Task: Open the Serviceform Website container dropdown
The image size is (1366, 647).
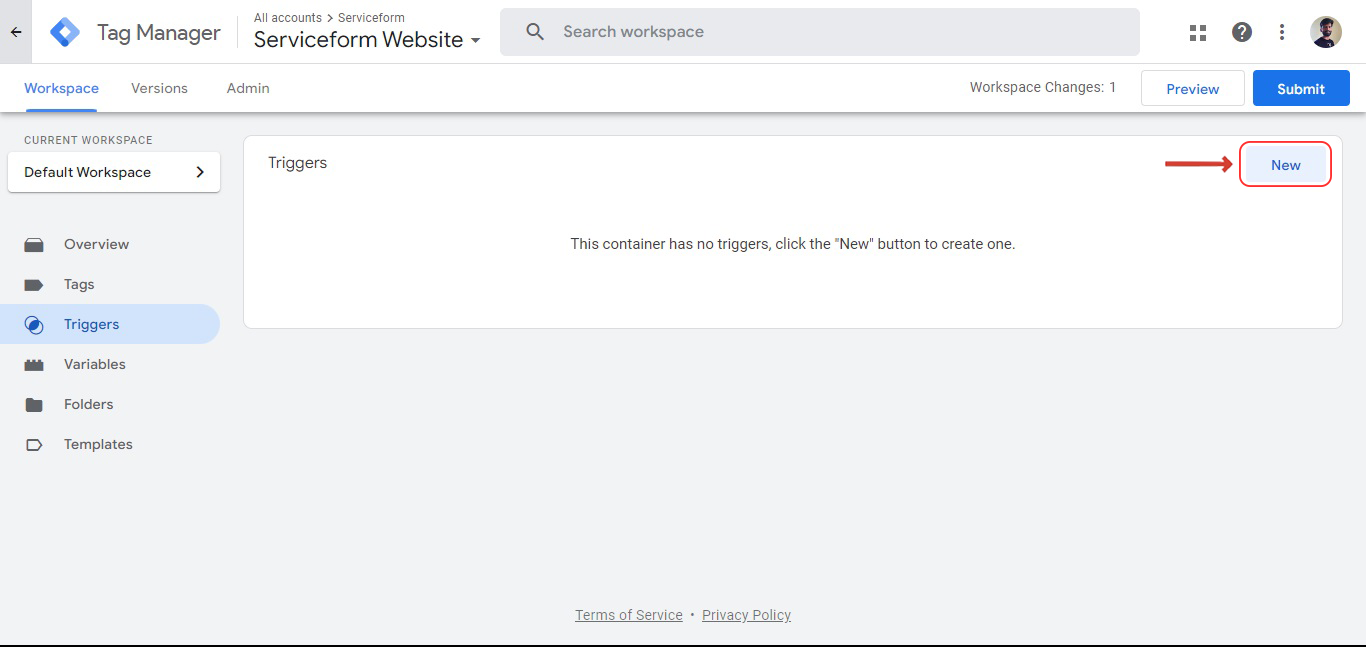Action: click(x=476, y=40)
